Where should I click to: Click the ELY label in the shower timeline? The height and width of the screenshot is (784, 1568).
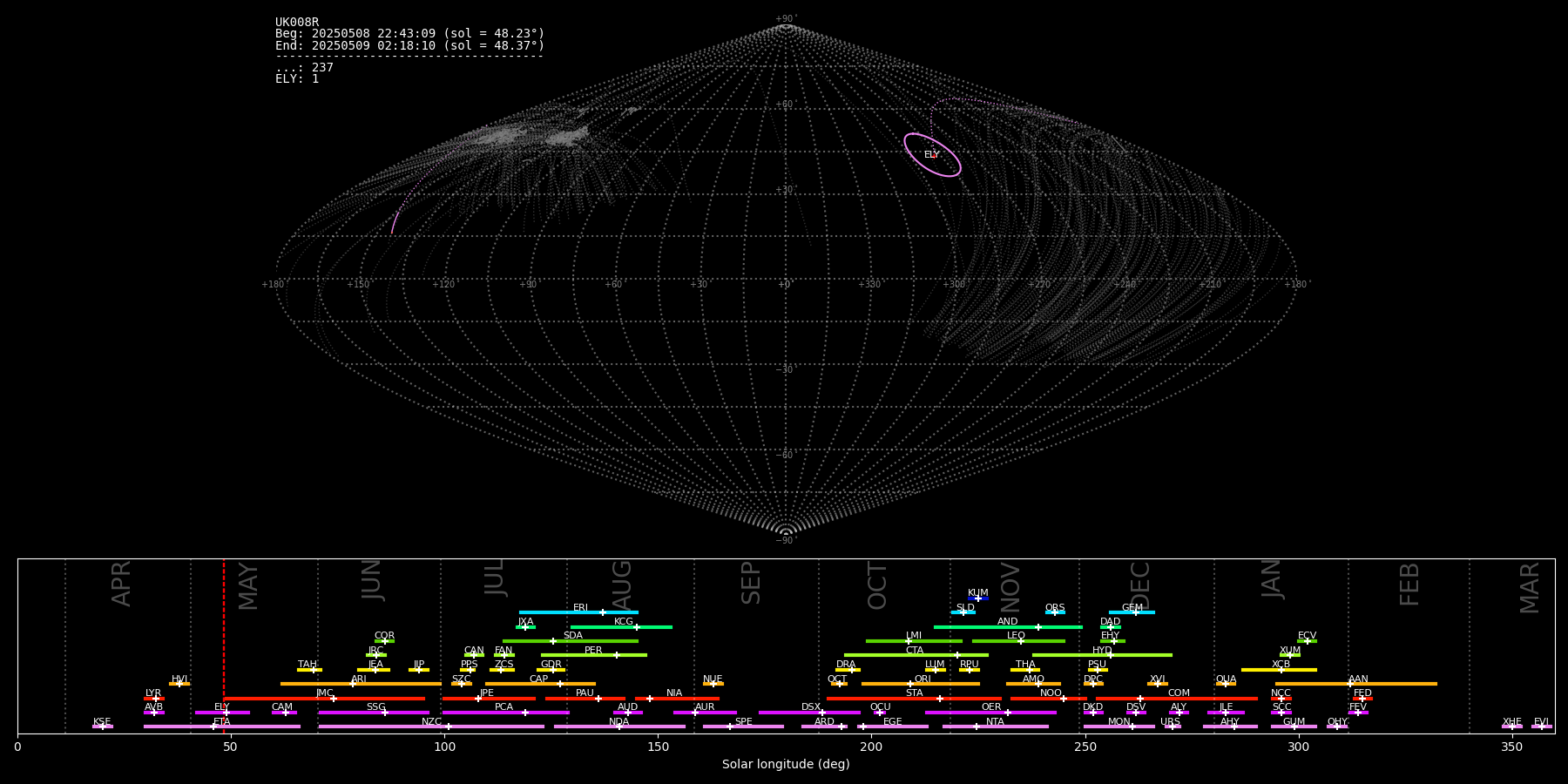click(222, 707)
